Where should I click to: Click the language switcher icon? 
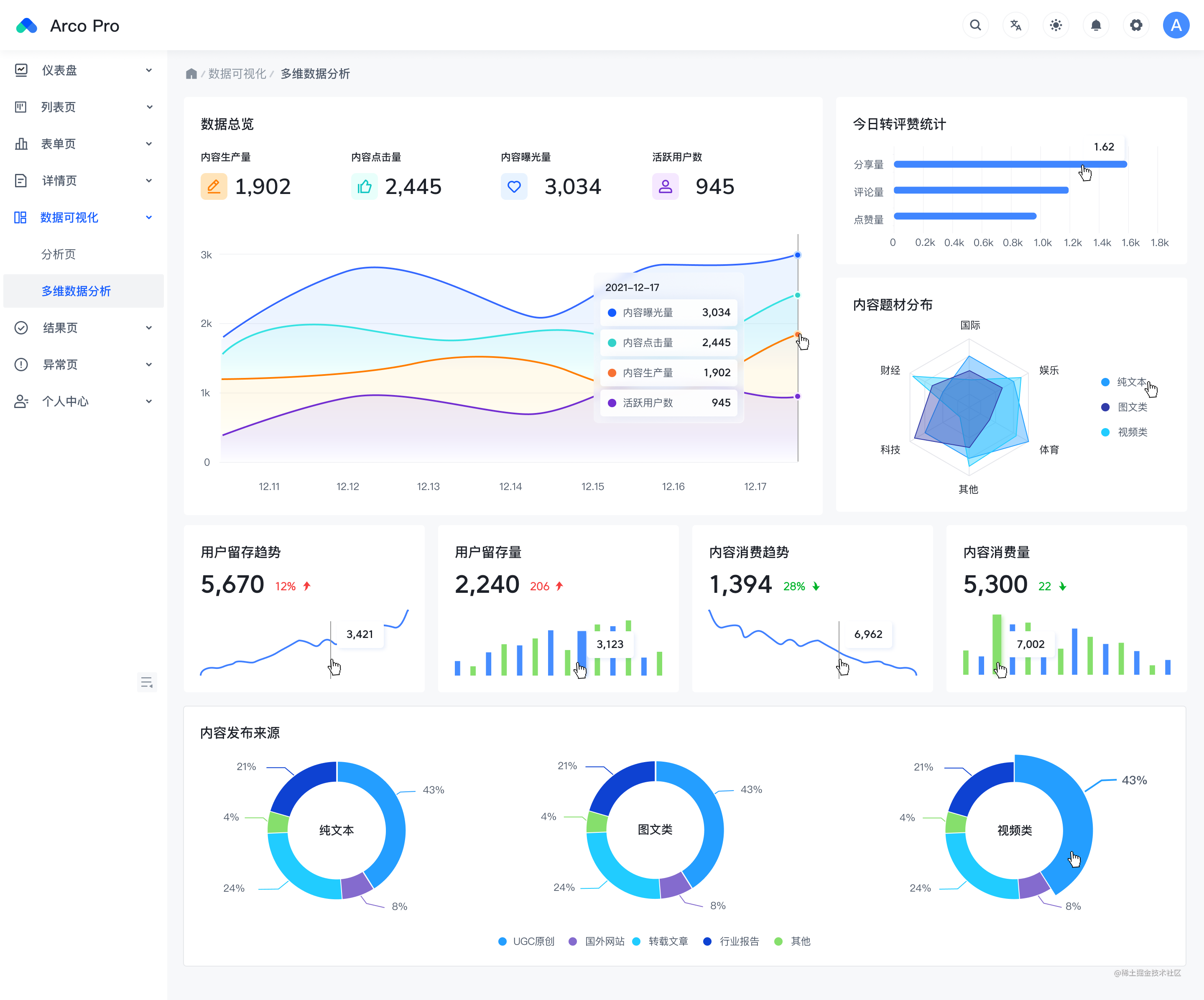pos(1015,25)
